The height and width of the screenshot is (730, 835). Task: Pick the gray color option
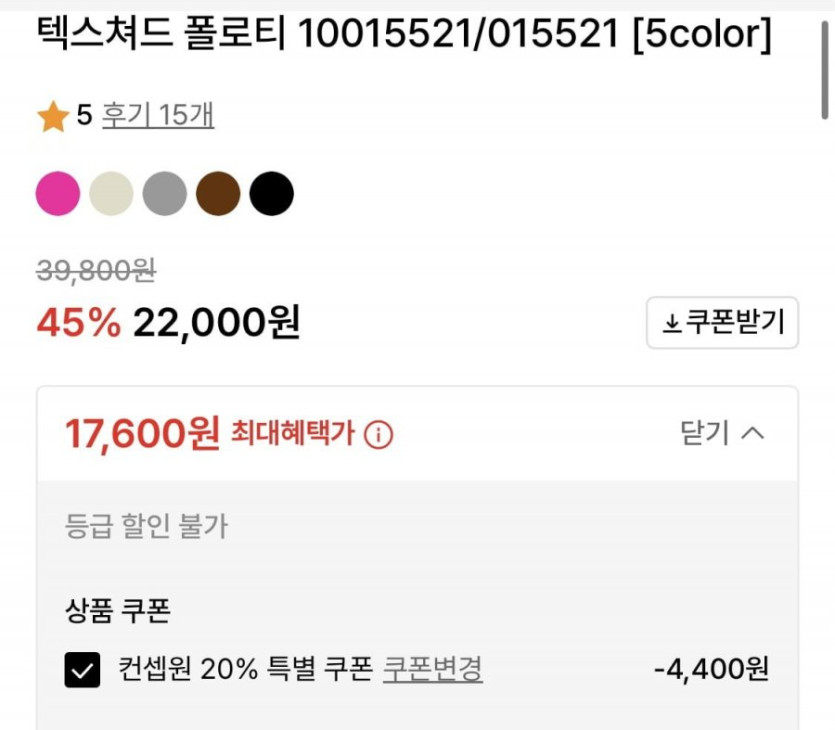165,193
